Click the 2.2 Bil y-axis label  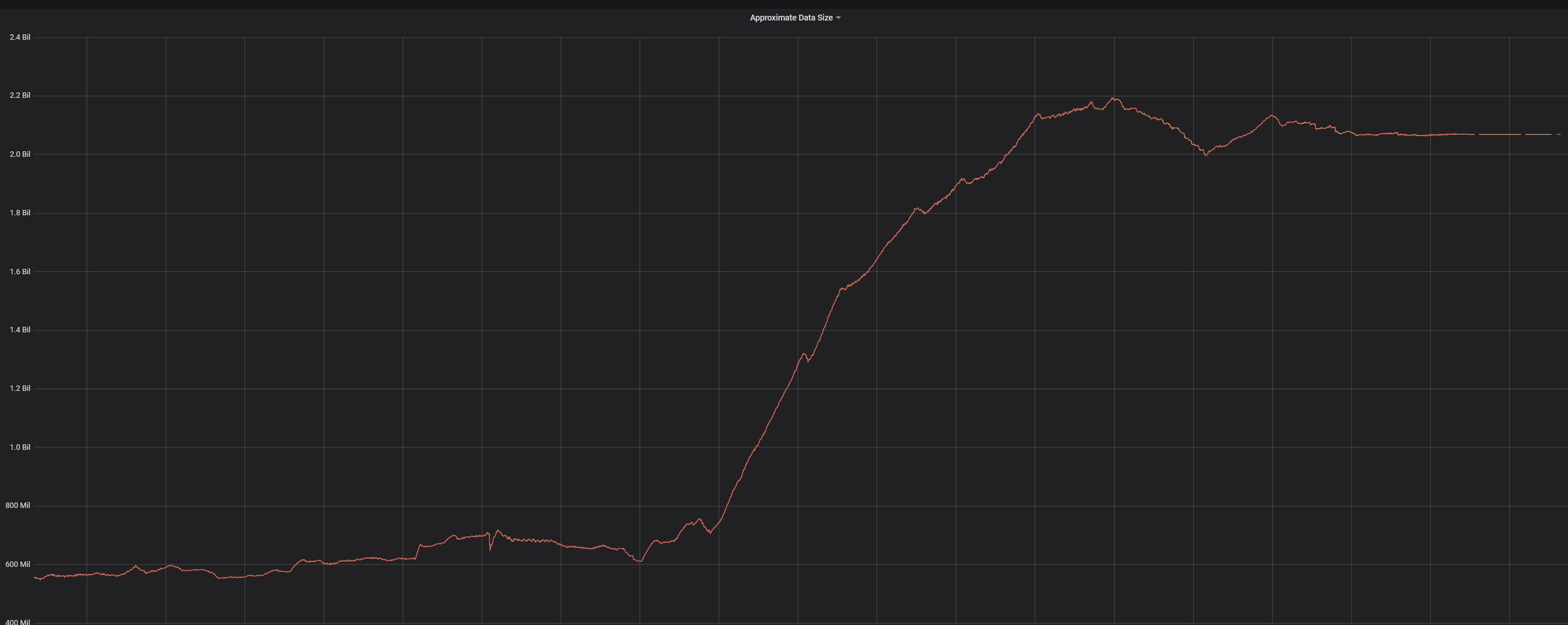pos(20,96)
